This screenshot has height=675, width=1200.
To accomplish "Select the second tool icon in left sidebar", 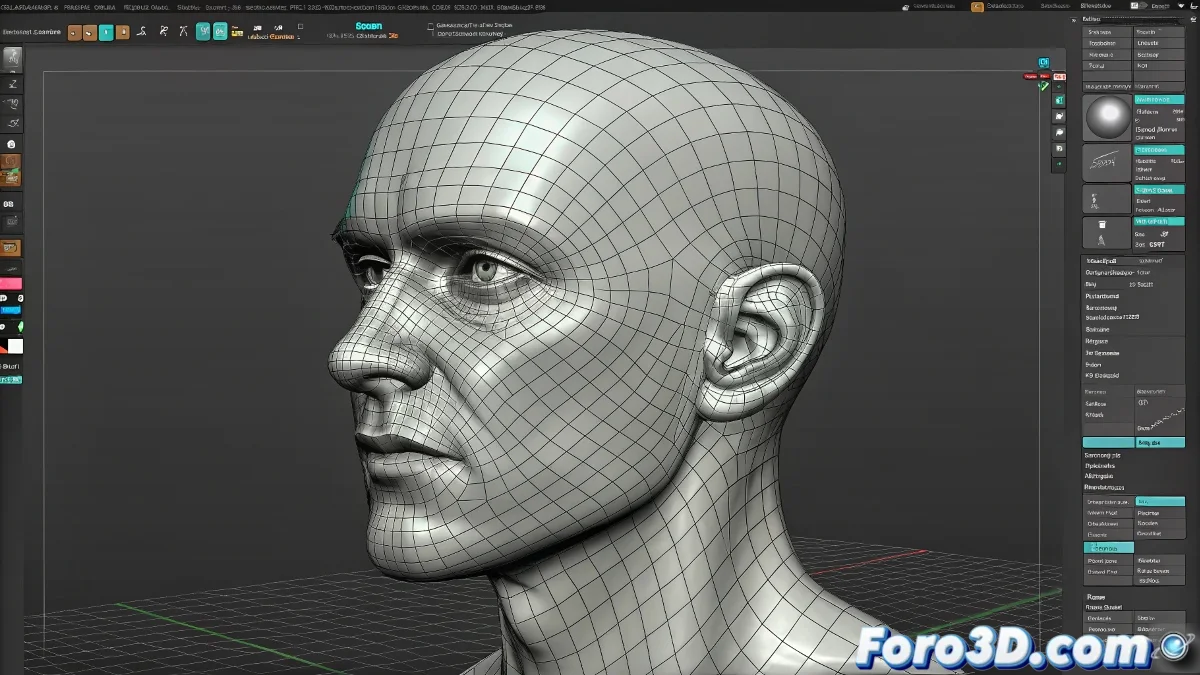I will [x=12, y=82].
